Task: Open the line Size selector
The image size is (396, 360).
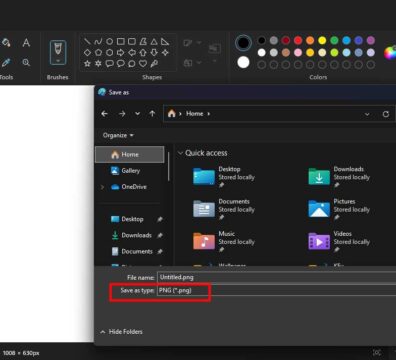Action: click(x=214, y=52)
